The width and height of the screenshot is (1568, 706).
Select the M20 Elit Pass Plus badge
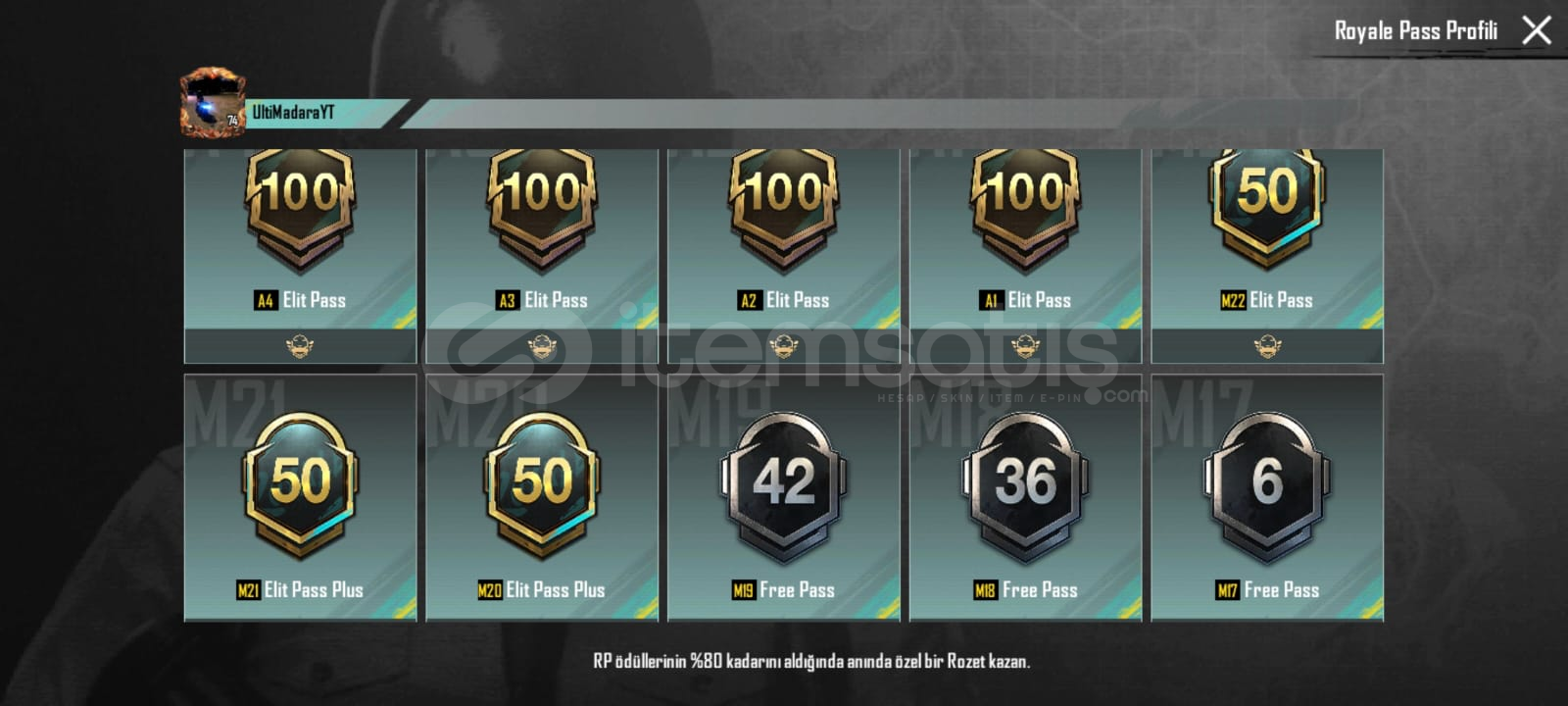click(542, 497)
